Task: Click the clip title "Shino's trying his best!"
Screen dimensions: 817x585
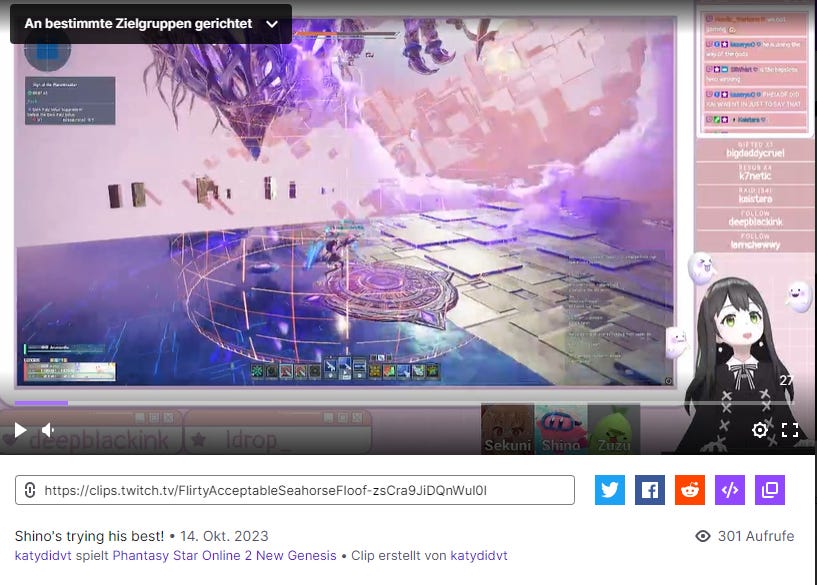Action: 89,536
